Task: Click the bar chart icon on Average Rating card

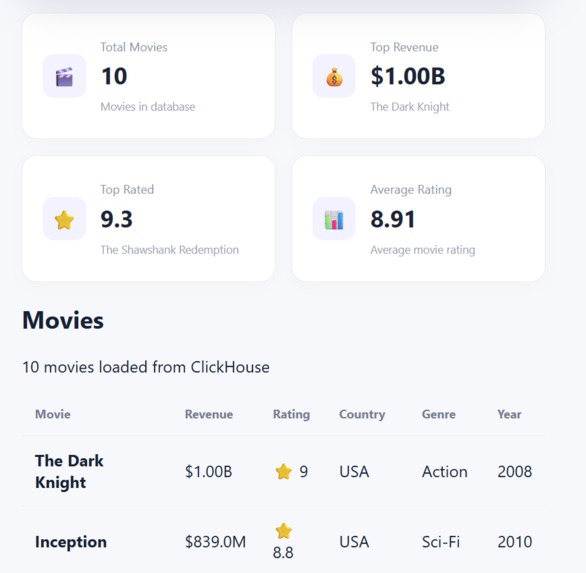Action: (334, 220)
